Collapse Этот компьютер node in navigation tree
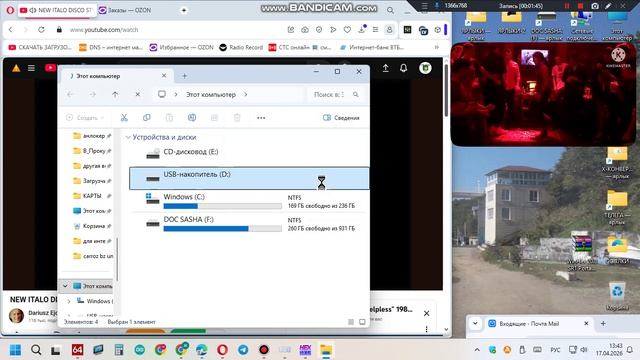The height and width of the screenshot is (360, 640). [x=65, y=286]
